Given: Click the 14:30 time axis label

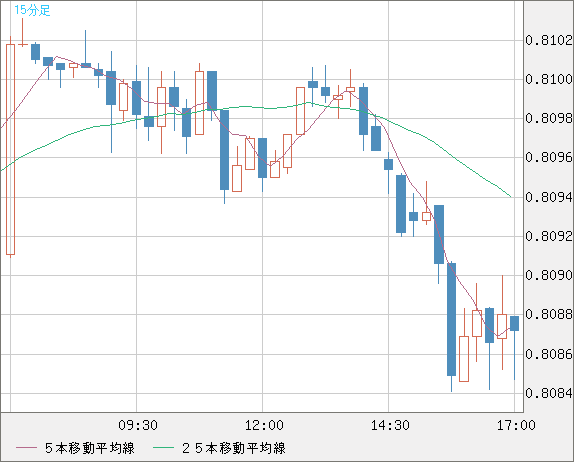Looking at the screenshot, I should [390, 425].
